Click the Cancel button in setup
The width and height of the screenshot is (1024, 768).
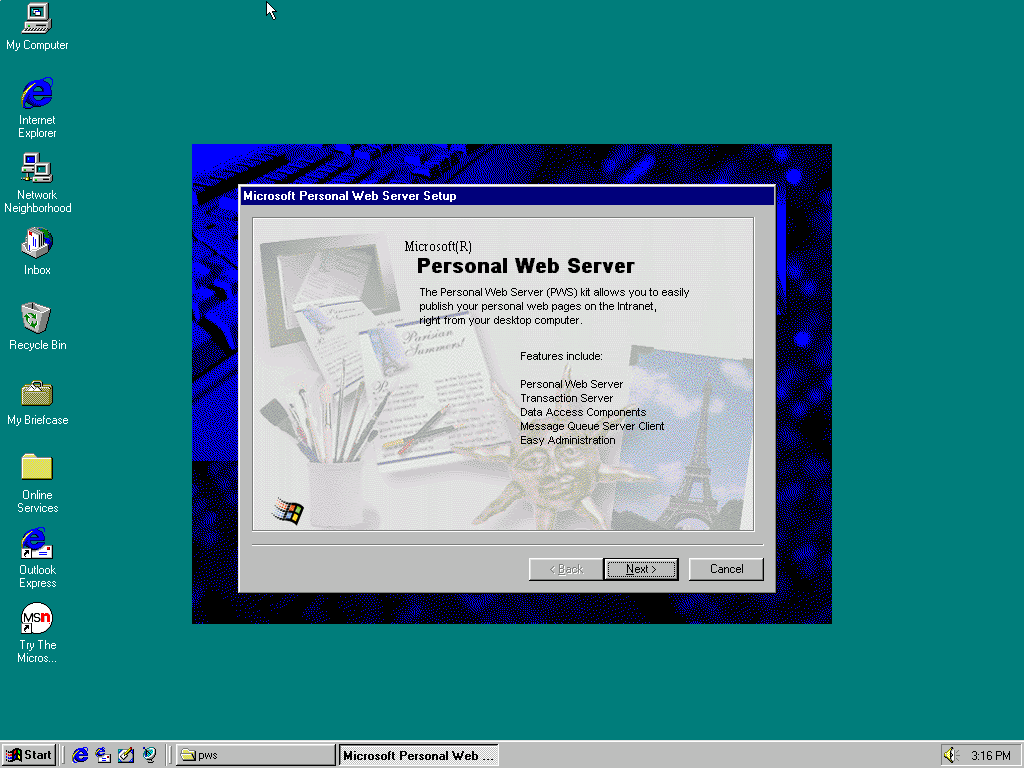726,569
